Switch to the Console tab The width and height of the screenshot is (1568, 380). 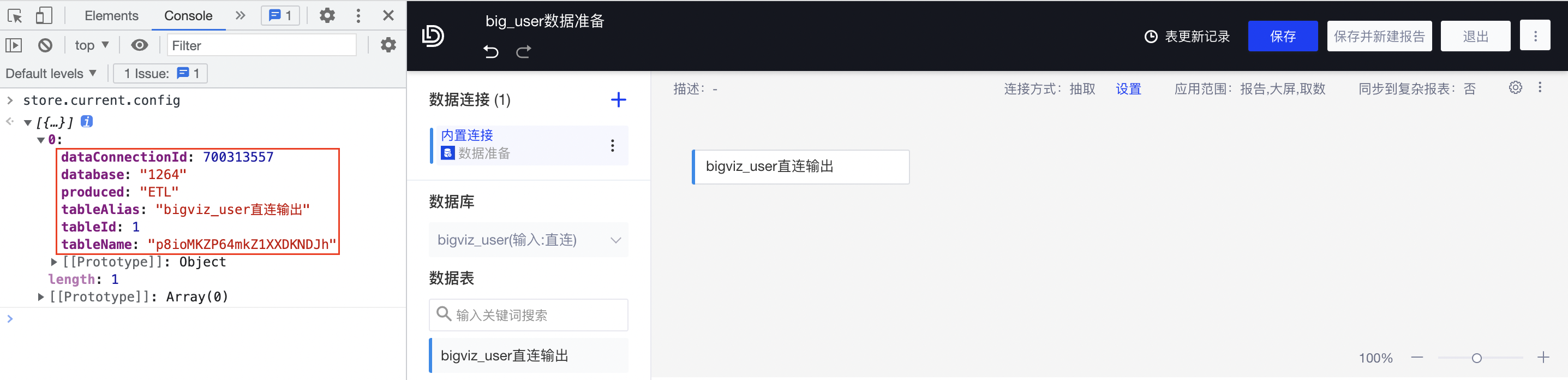188,16
